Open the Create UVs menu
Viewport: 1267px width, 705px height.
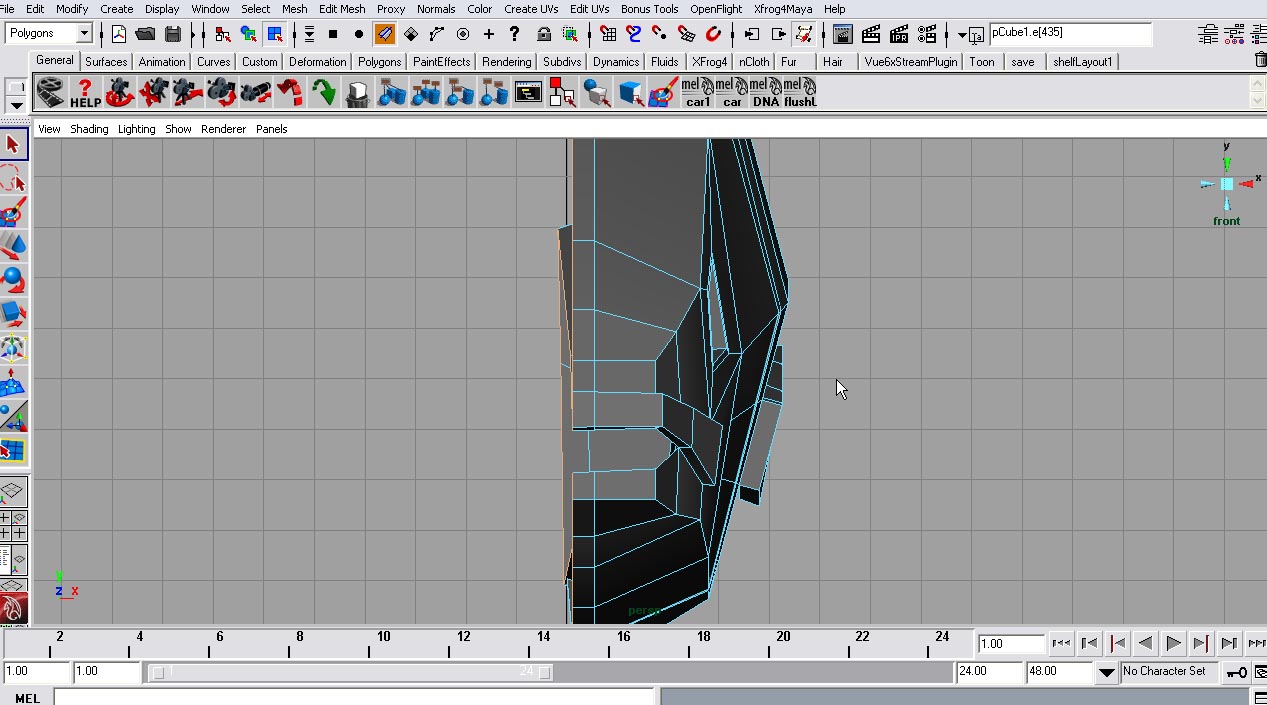(531, 9)
